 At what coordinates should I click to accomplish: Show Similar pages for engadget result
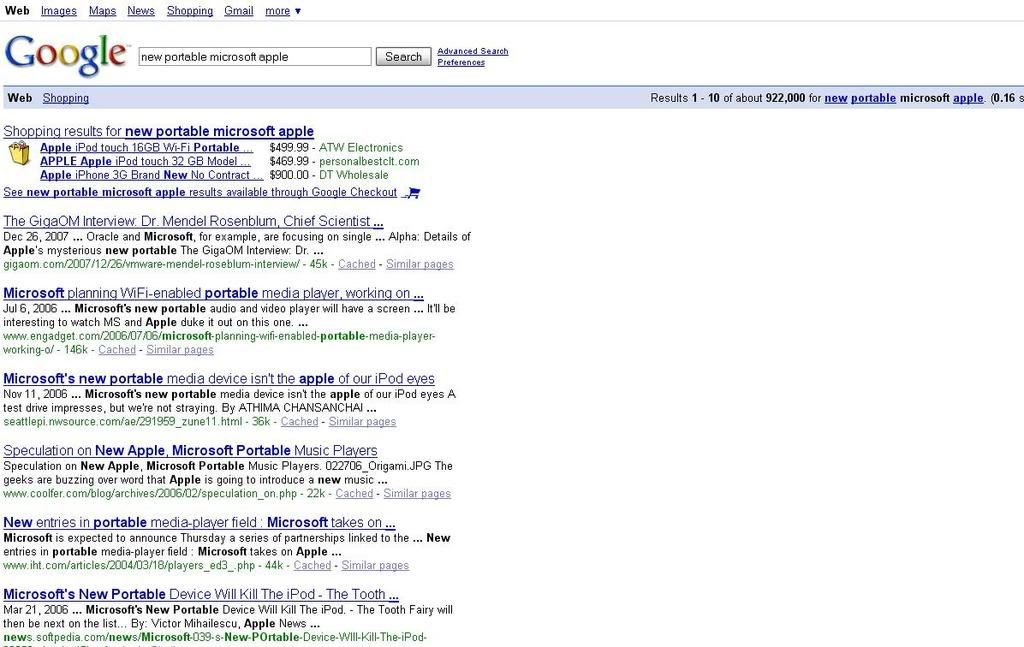pos(180,350)
